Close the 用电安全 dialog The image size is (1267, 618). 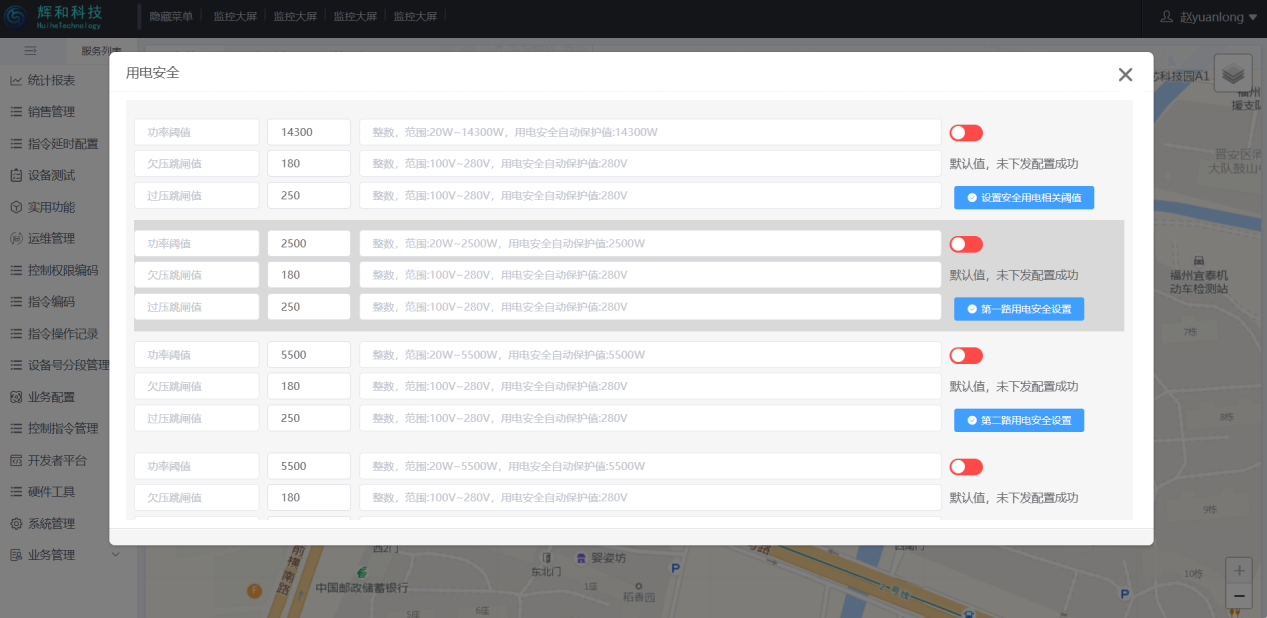(x=1125, y=75)
